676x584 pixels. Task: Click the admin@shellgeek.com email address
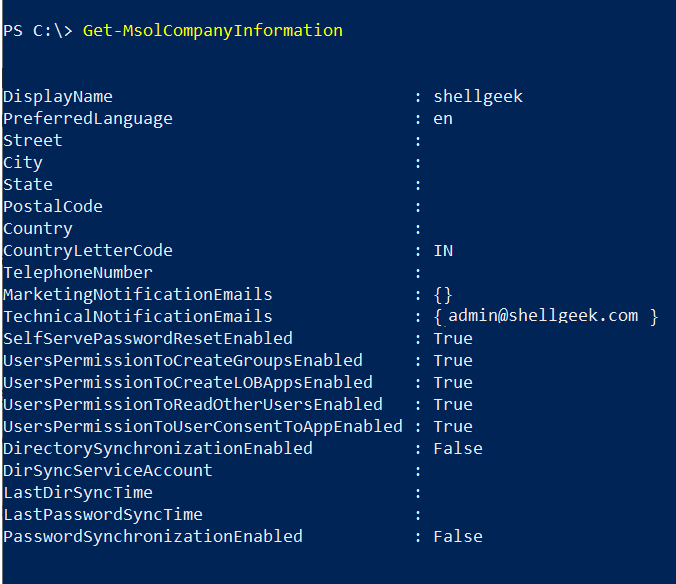(x=543, y=316)
